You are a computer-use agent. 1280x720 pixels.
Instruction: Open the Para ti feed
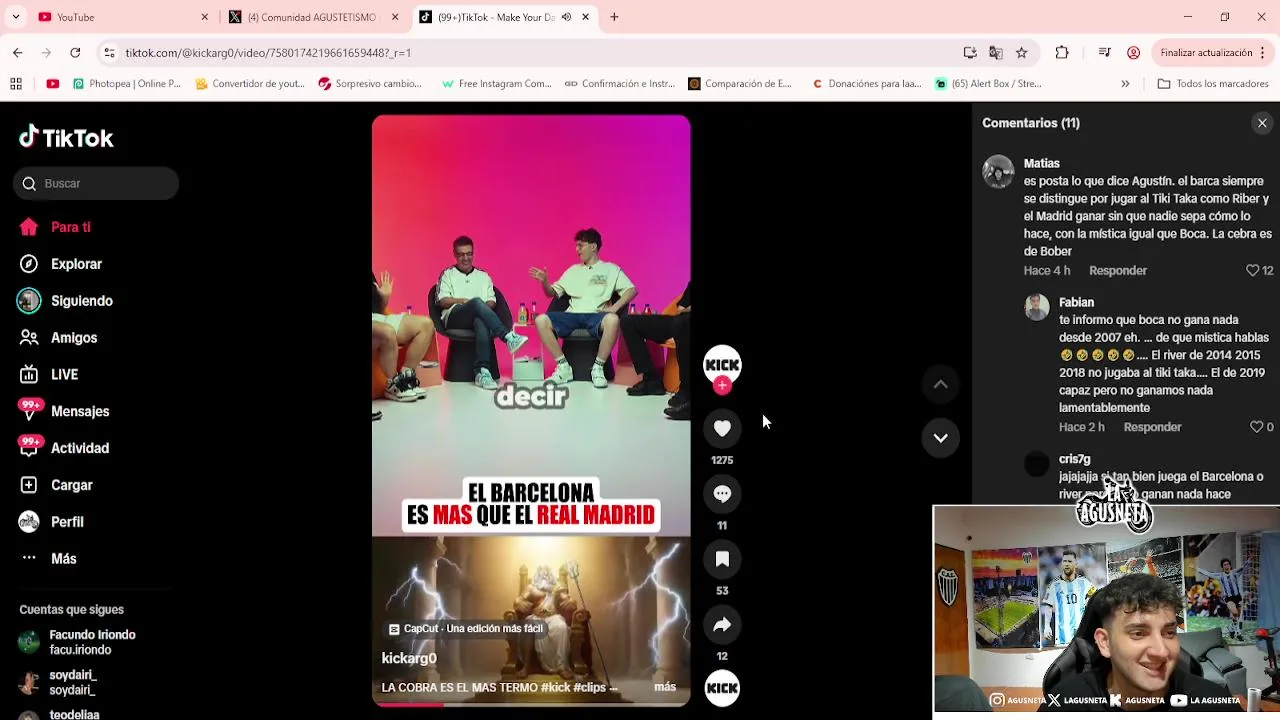(56, 227)
